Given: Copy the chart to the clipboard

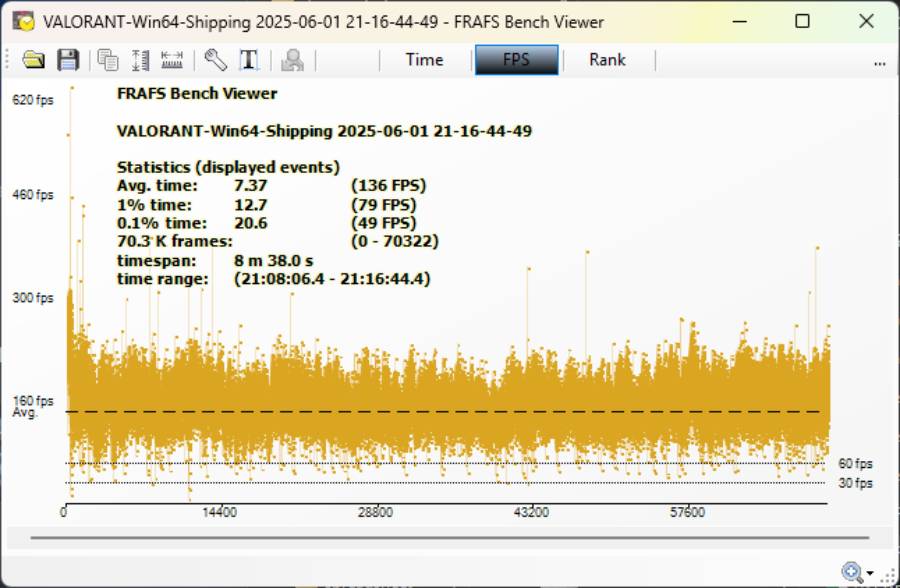Looking at the screenshot, I should (x=108, y=60).
